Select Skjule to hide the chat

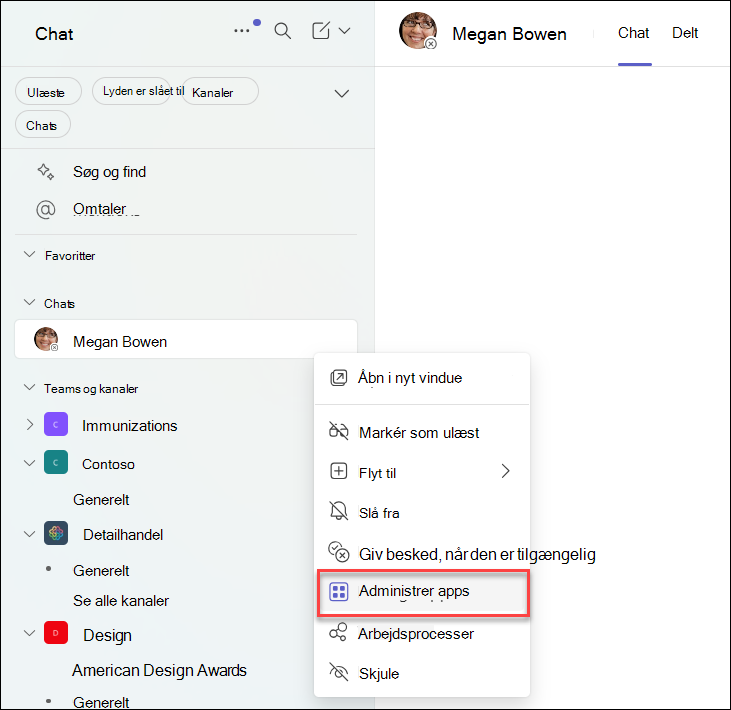point(422,673)
